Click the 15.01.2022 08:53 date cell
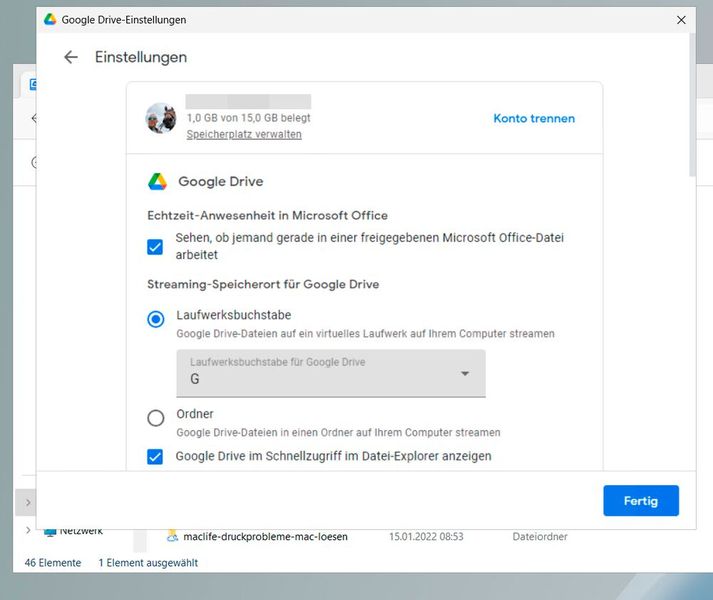The width and height of the screenshot is (713, 600). click(426, 537)
